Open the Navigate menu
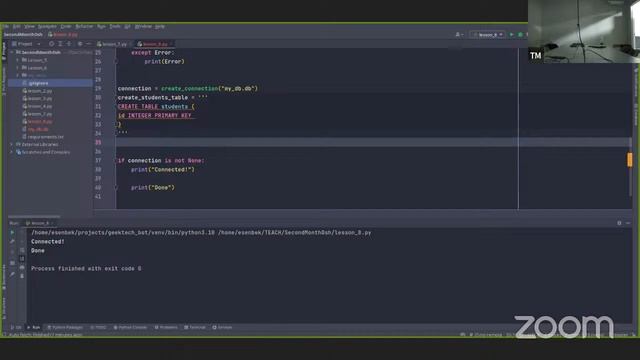Screen dimensions: 640x360 tap(47, 27)
